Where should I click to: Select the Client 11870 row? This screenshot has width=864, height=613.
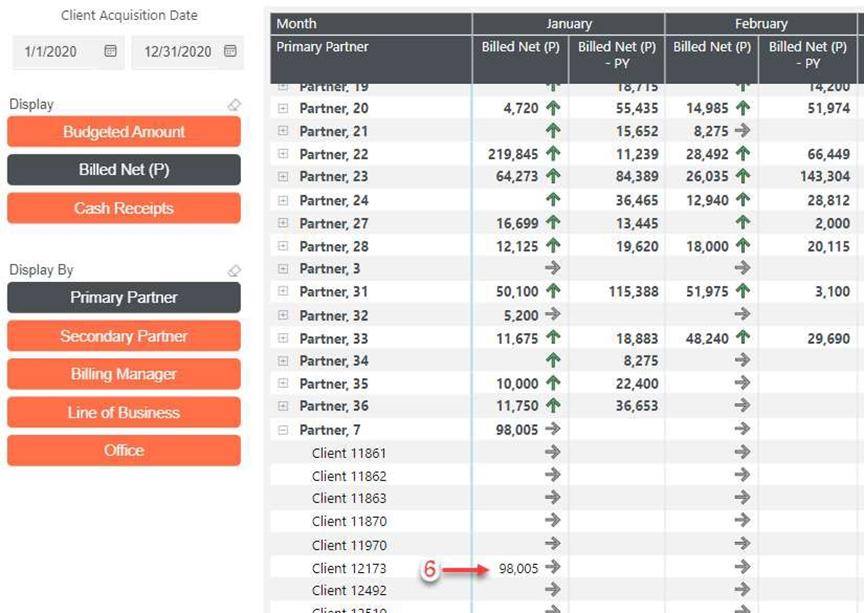(349, 521)
